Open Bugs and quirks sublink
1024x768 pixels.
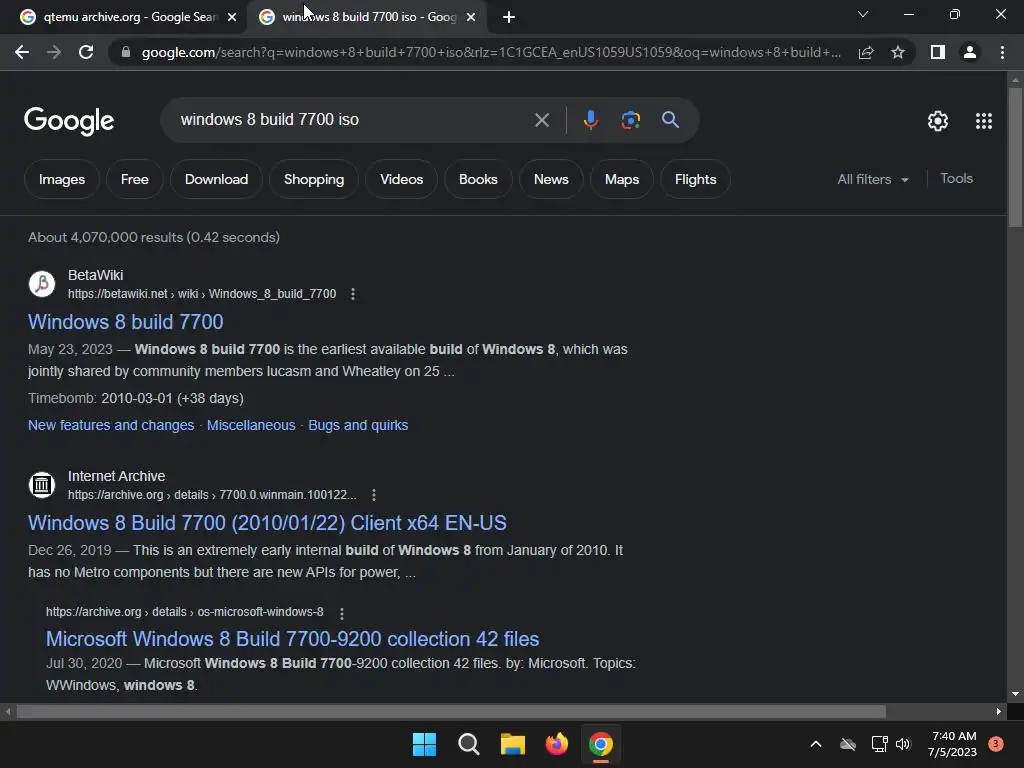coord(358,425)
